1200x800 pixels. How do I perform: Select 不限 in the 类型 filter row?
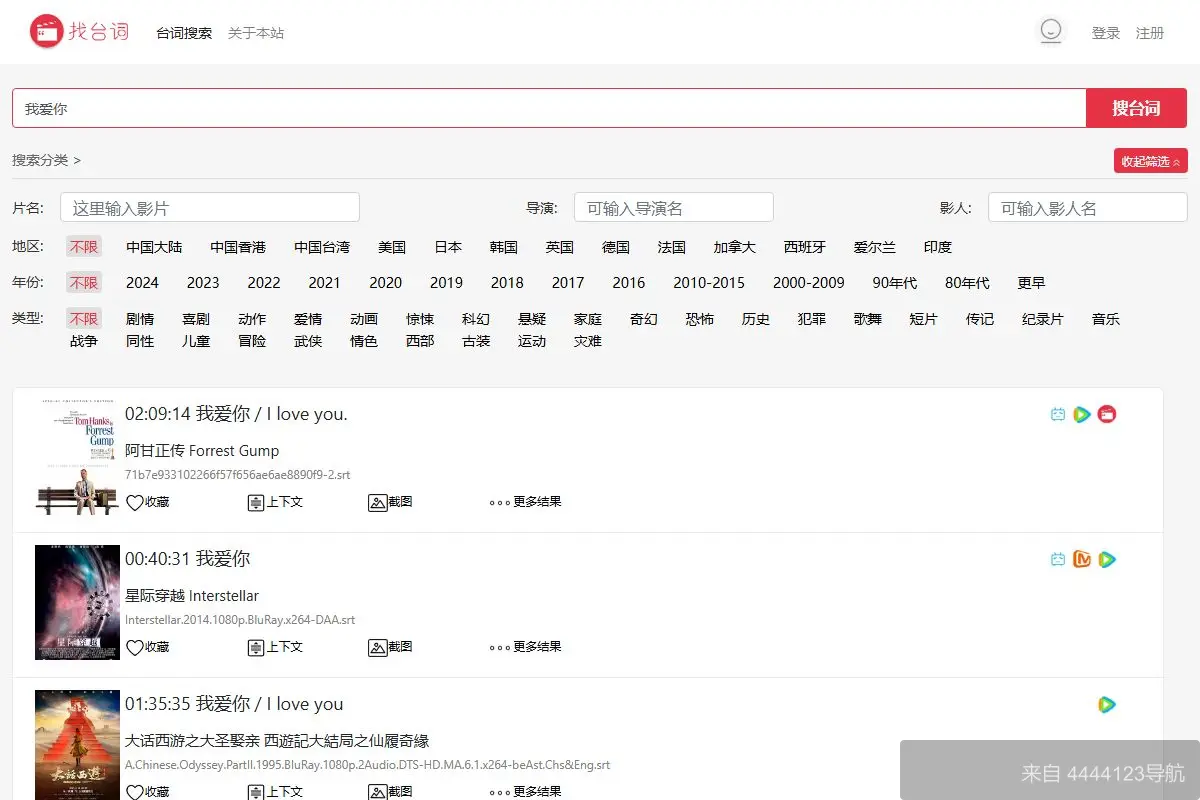click(84, 319)
